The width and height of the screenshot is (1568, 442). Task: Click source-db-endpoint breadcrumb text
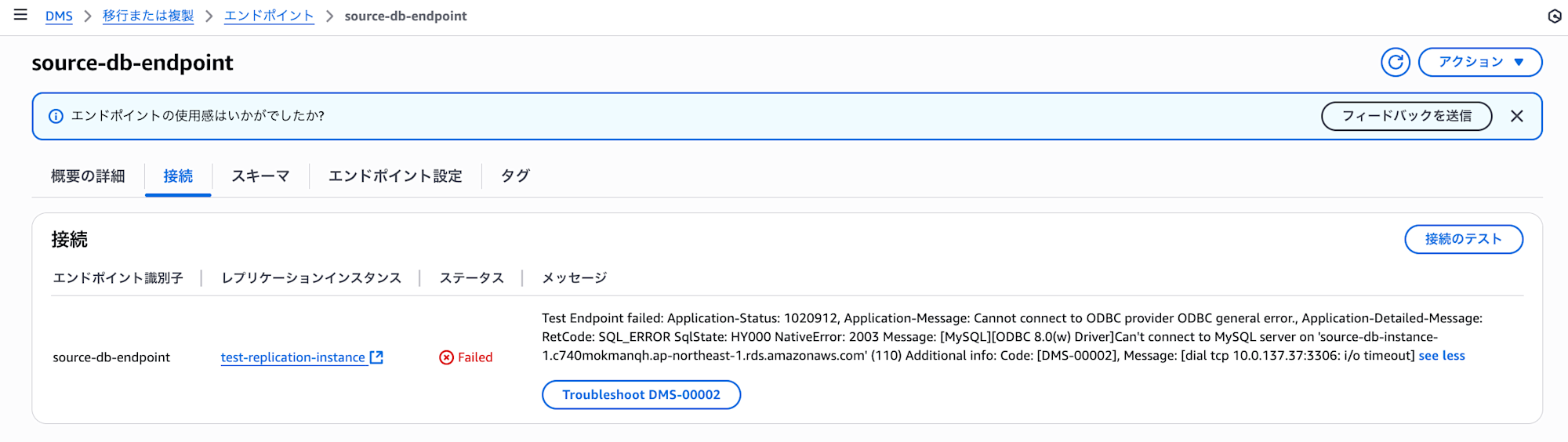(405, 16)
